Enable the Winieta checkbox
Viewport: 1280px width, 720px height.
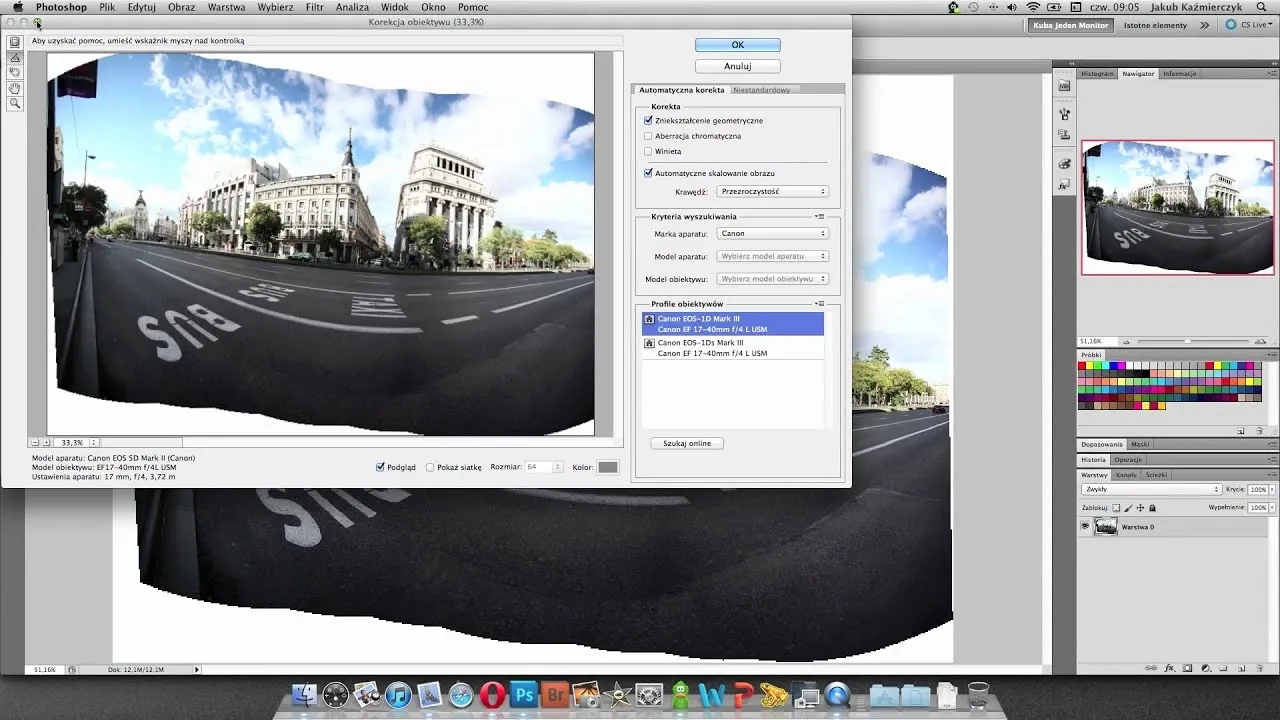pos(649,152)
